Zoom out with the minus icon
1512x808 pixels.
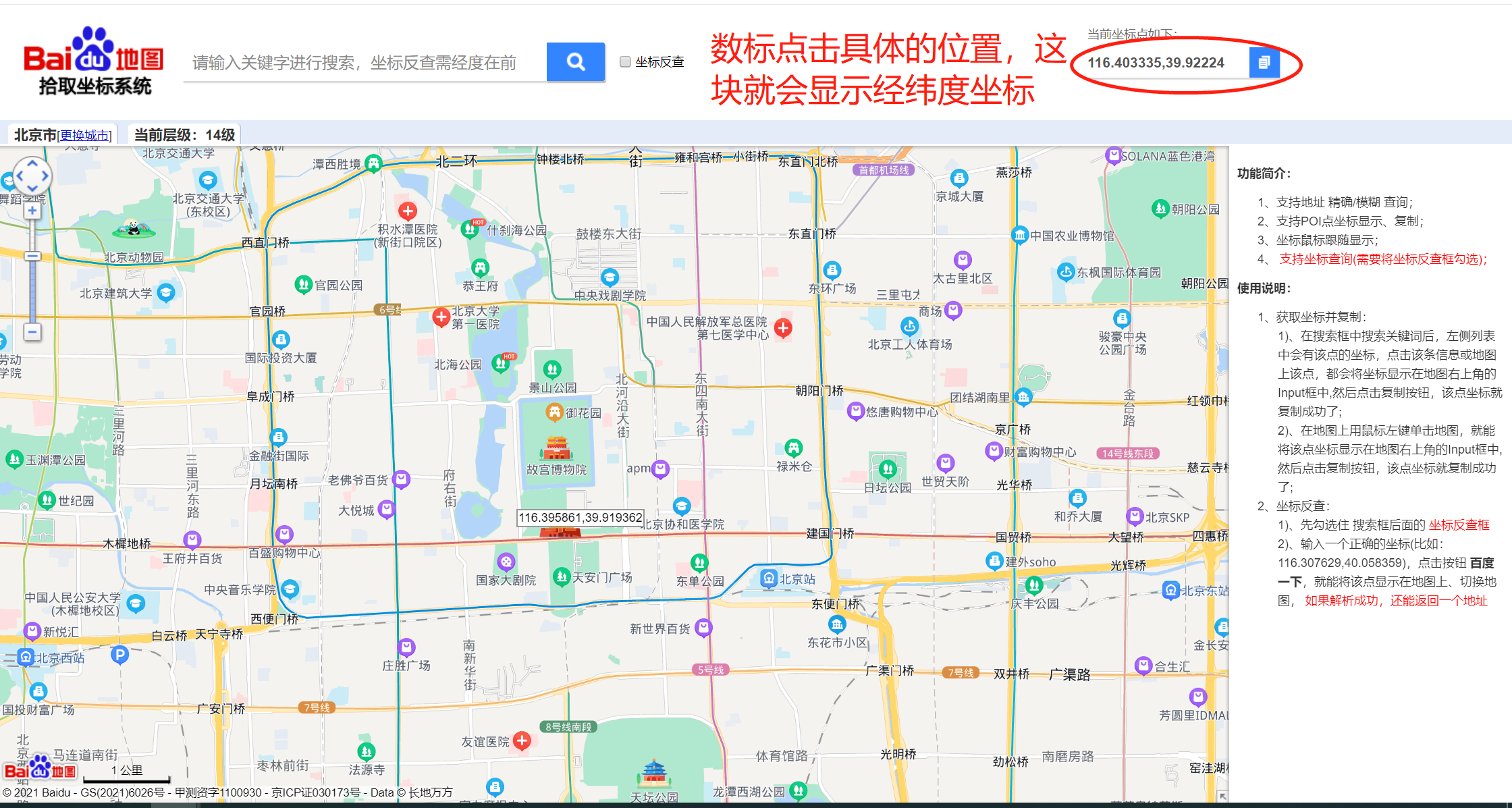click(x=32, y=333)
